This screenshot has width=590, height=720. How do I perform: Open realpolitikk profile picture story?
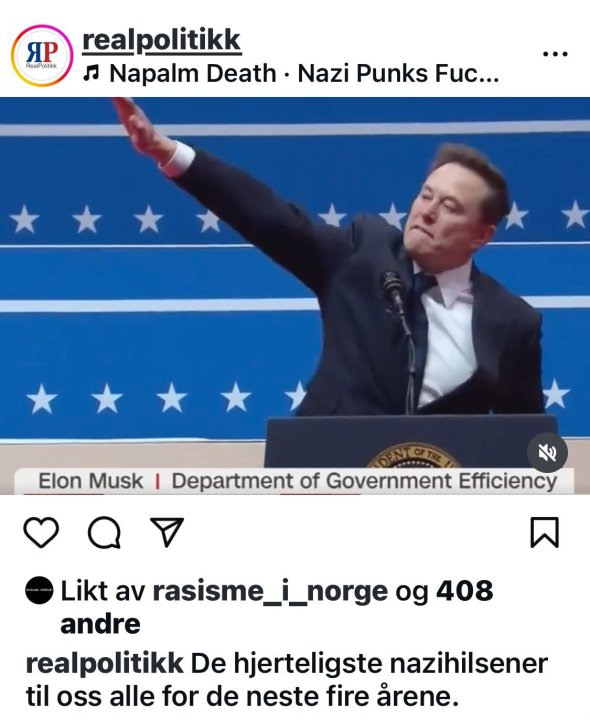(x=42, y=56)
